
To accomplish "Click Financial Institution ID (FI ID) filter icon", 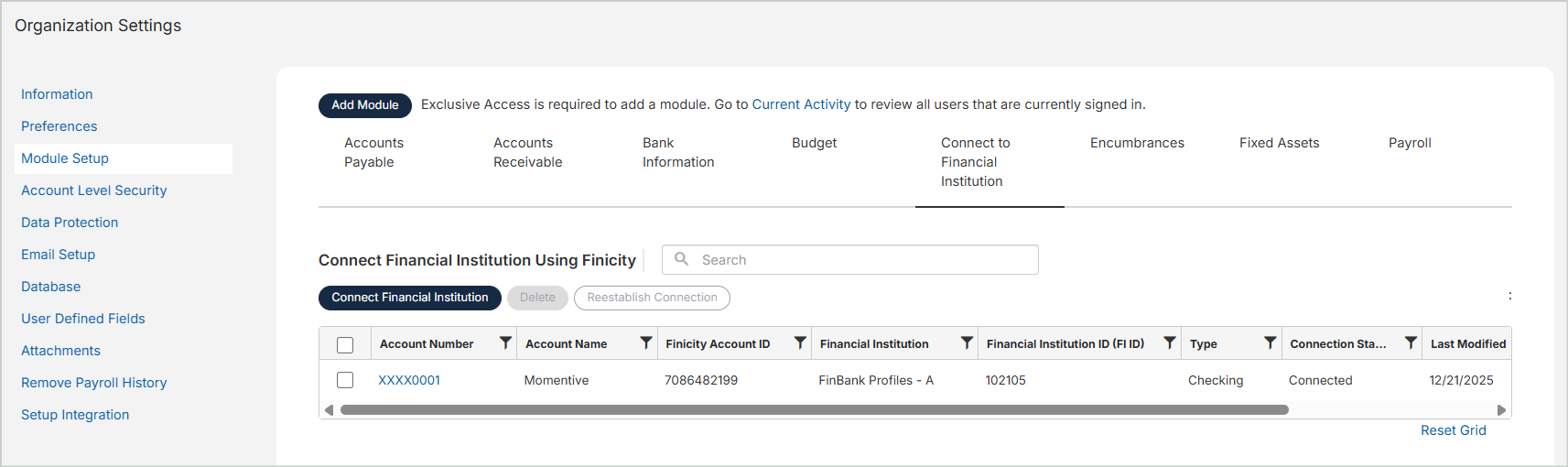I will pos(1170,342).
